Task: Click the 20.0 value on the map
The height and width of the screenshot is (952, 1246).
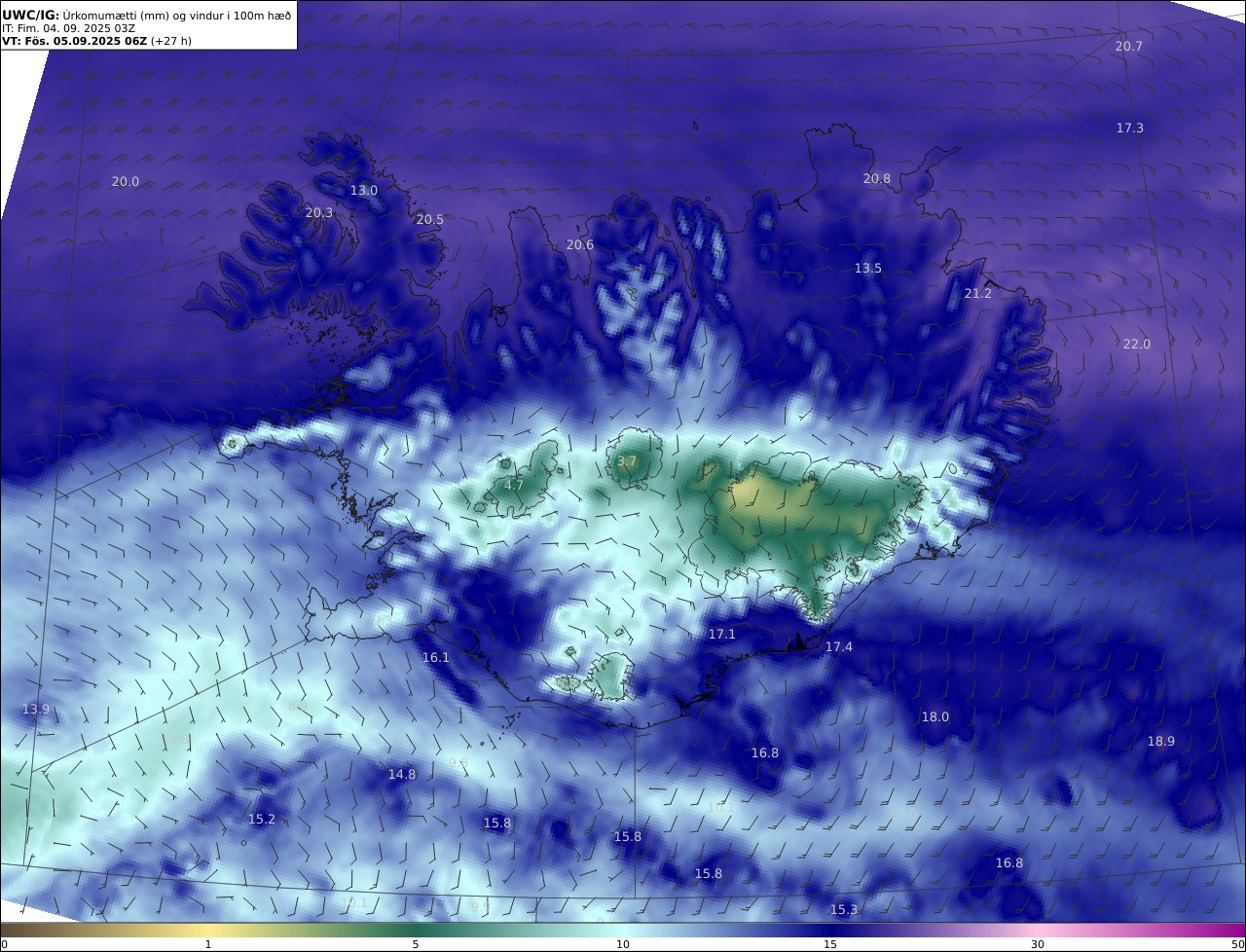Action: pyautogui.click(x=126, y=182)
